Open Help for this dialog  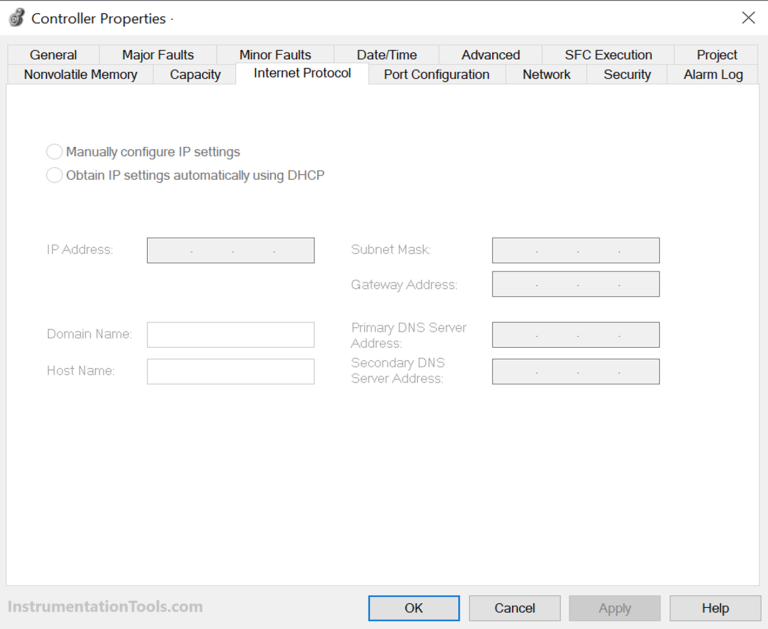tap(716, 608)
